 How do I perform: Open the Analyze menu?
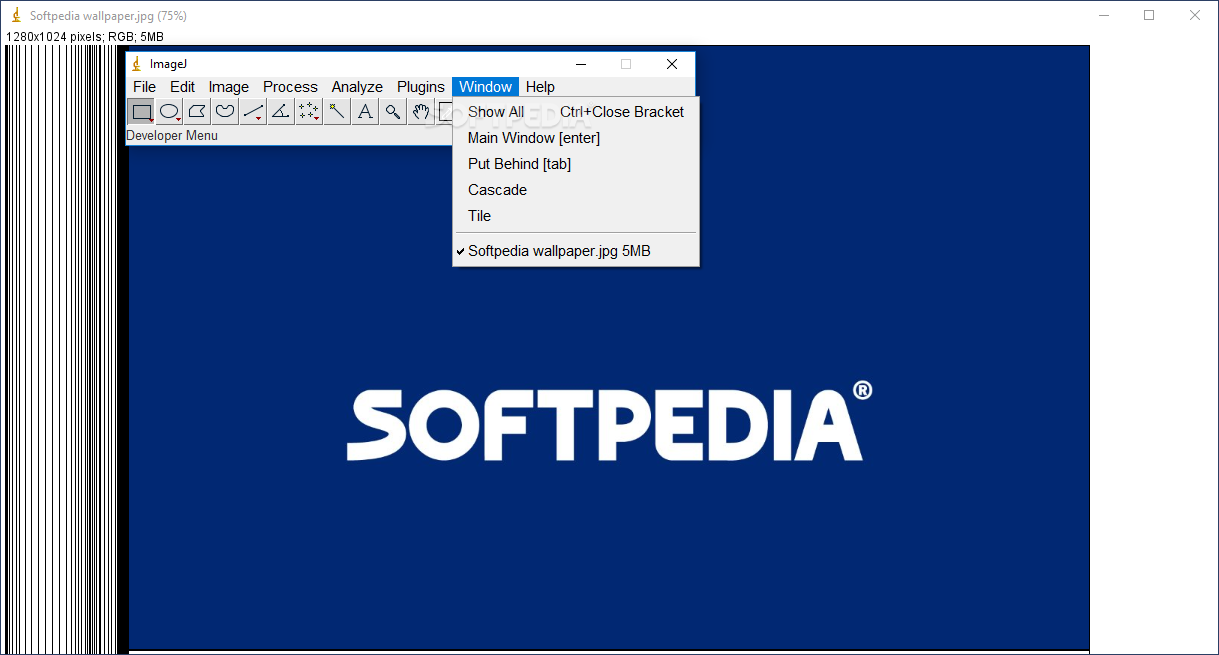click(x=357, y=87)
